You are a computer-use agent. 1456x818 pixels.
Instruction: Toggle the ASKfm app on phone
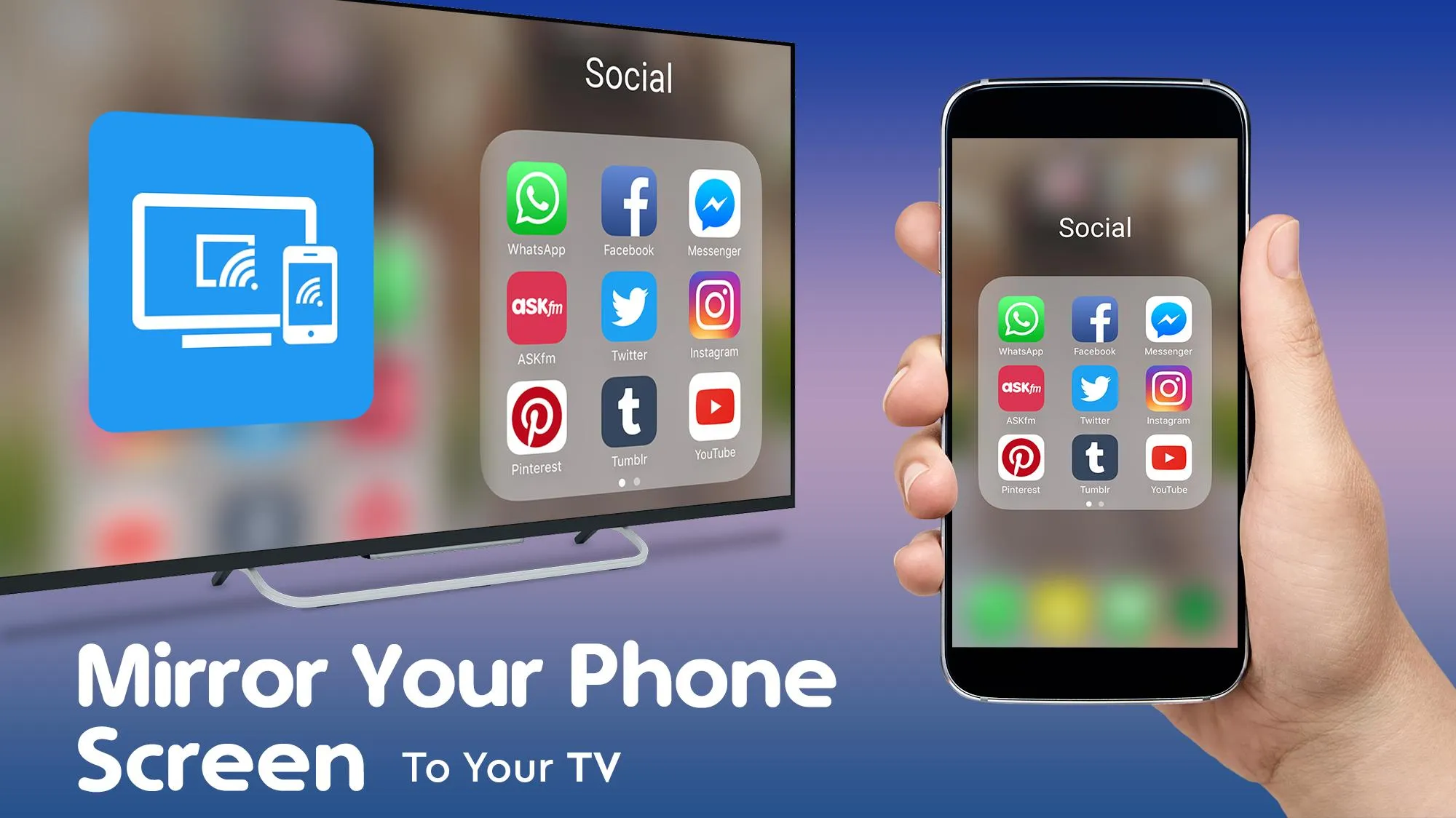coord(1022,393)
